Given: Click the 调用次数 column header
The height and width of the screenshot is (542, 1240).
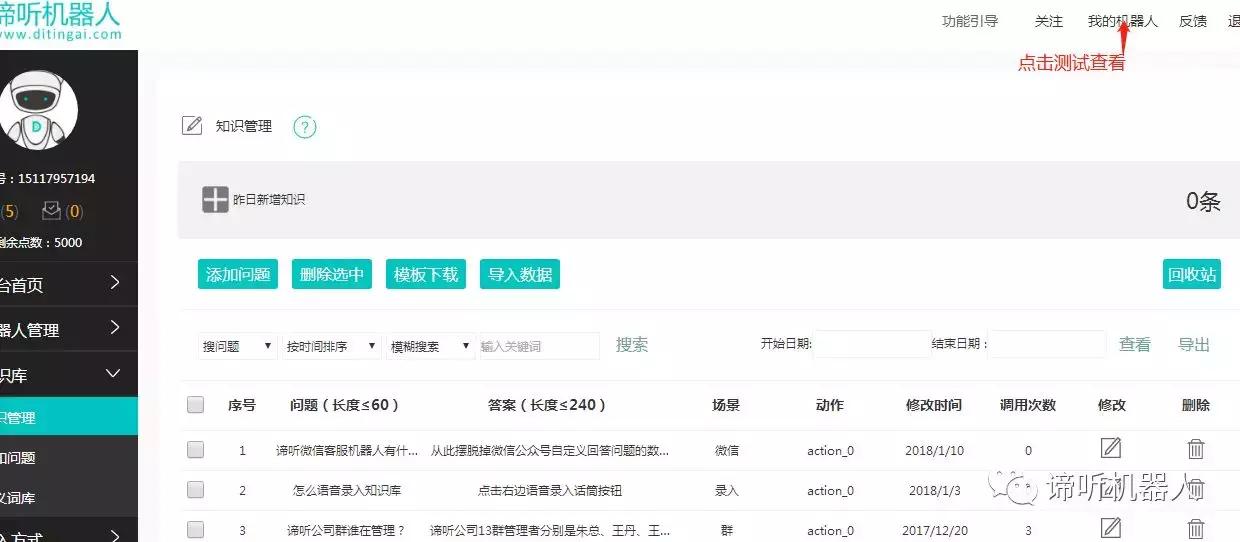Looking at the screenshot, I should pos(1028,405).
